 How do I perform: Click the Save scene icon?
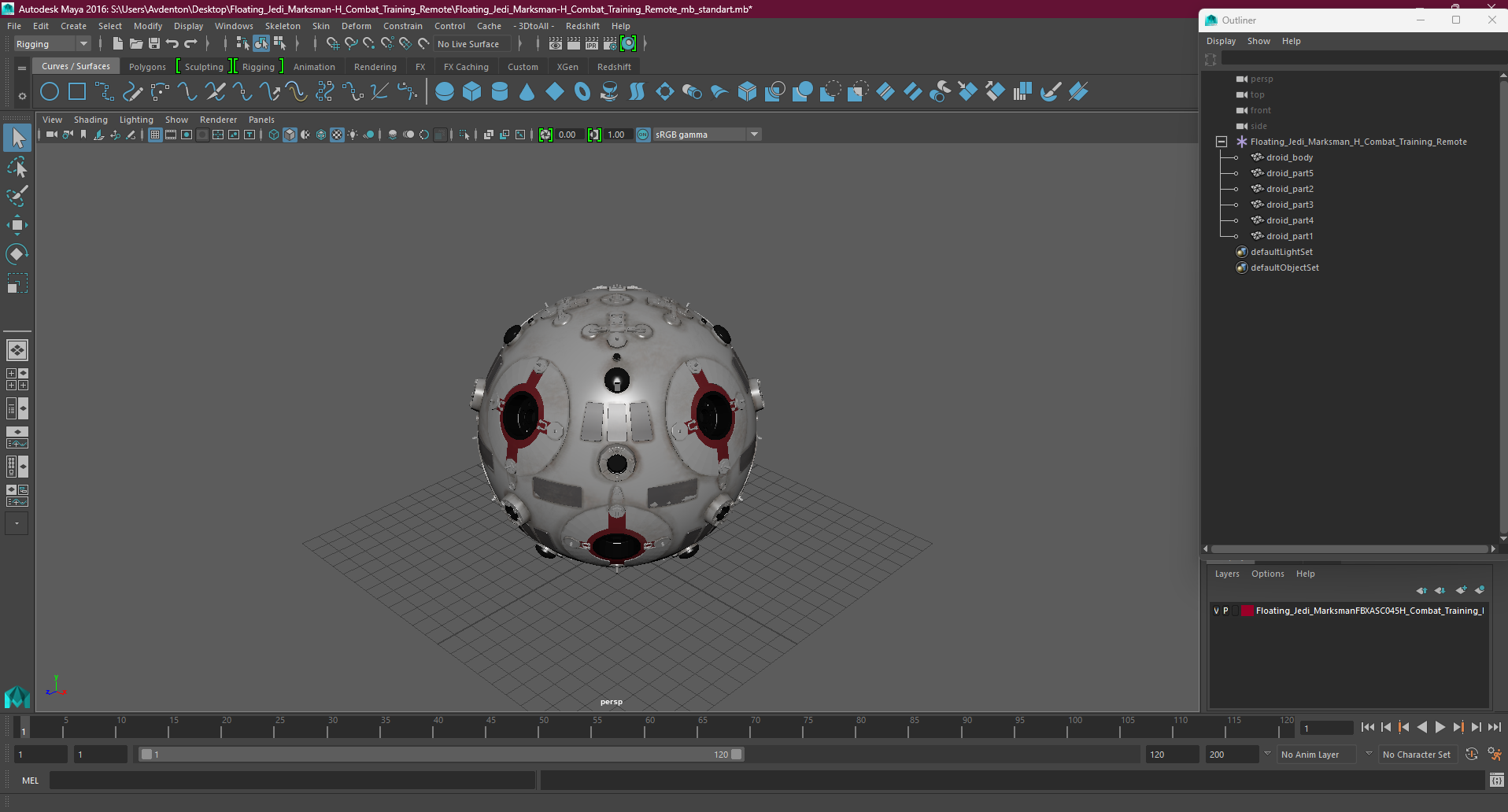coord(154,44)
